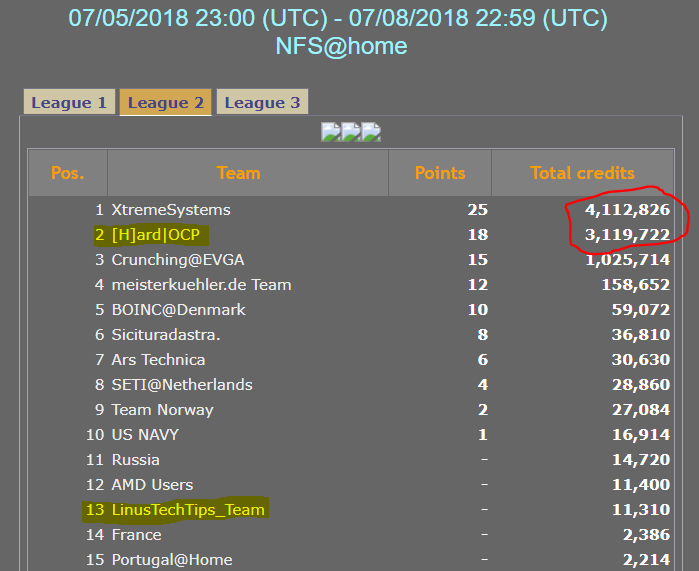This screenshot has height=571, width=699.
Task: Click the circled 4,112,826 credits value
Action: [627, 210]
